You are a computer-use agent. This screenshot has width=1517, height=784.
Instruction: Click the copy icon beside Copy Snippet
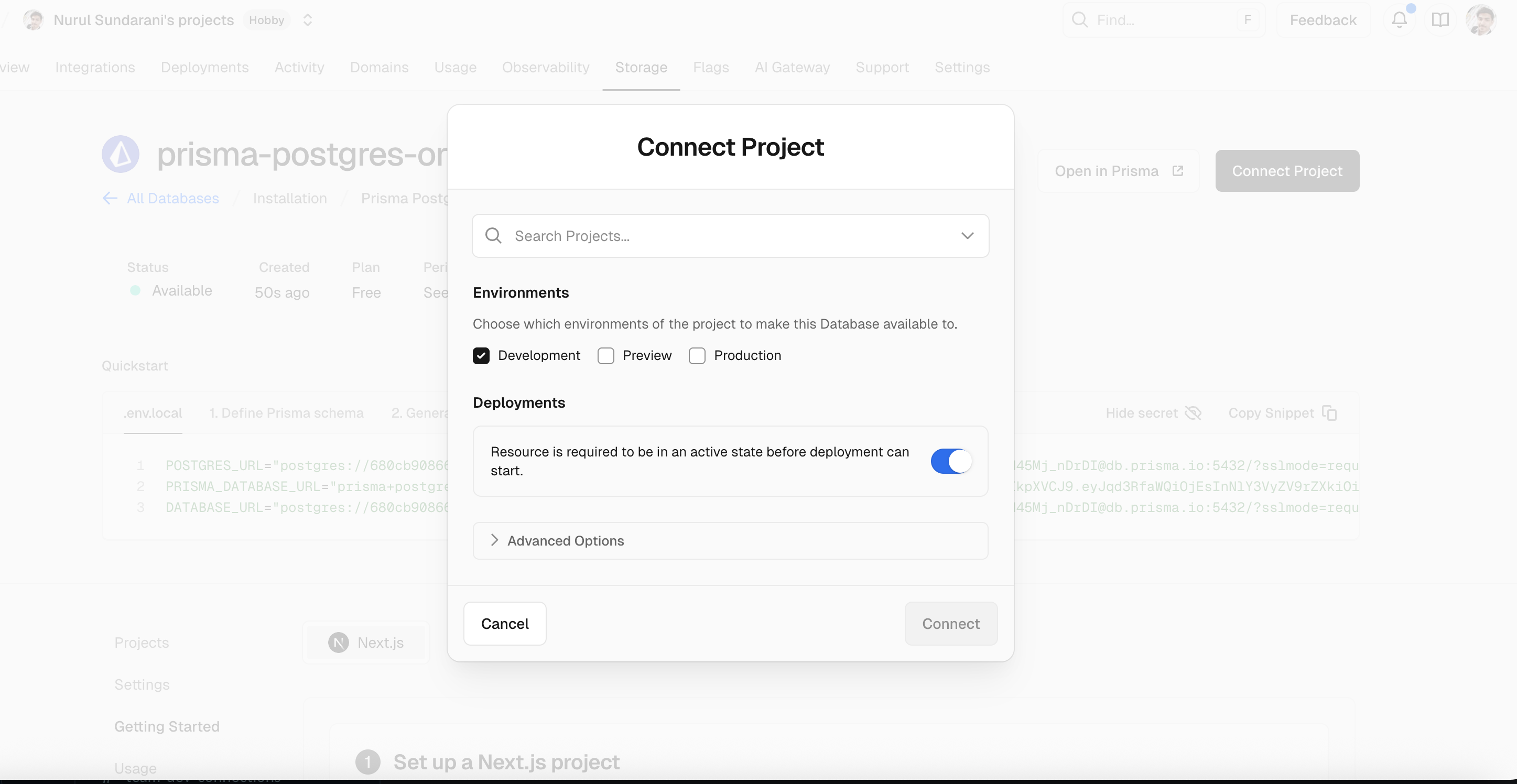(x=1329, y=413)
